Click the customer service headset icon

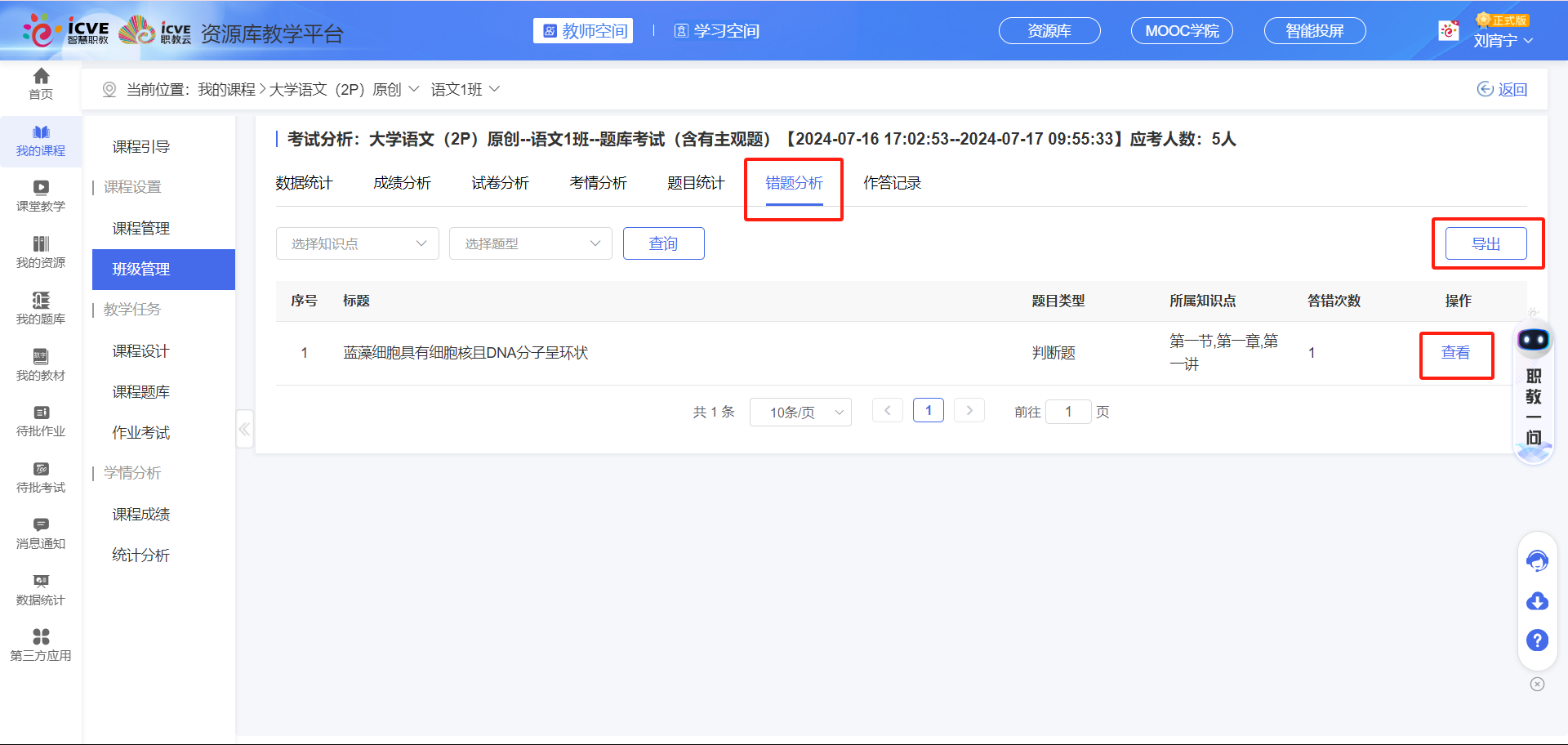point(1537,561)
